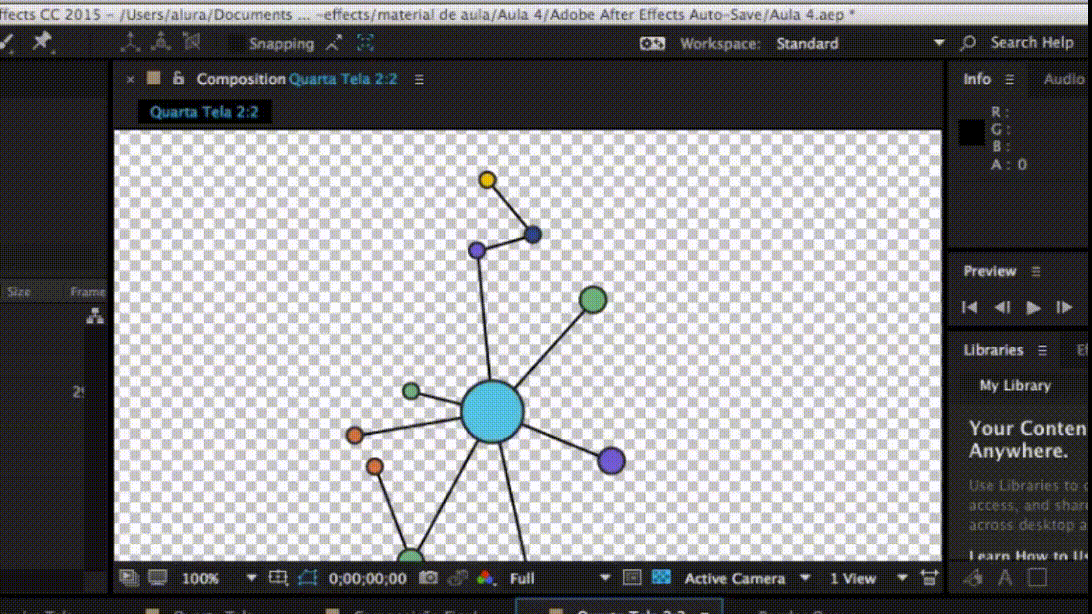The height and width of the screenshot is (614, 1092).
Task: Click the Region of Interest icon
Action: pyautogui.click(x=279, y=578)
